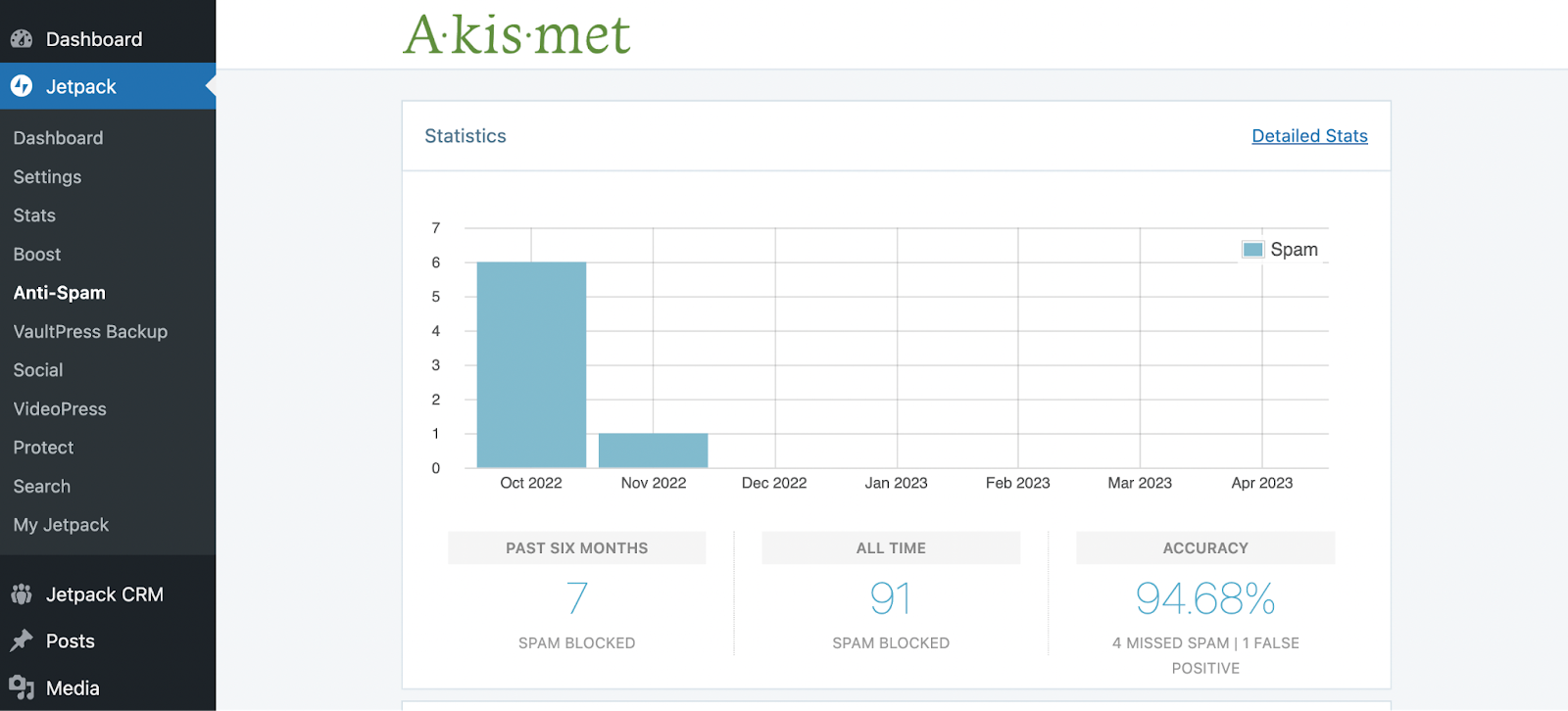Click the PAST SIX MONTHS header

577,548
